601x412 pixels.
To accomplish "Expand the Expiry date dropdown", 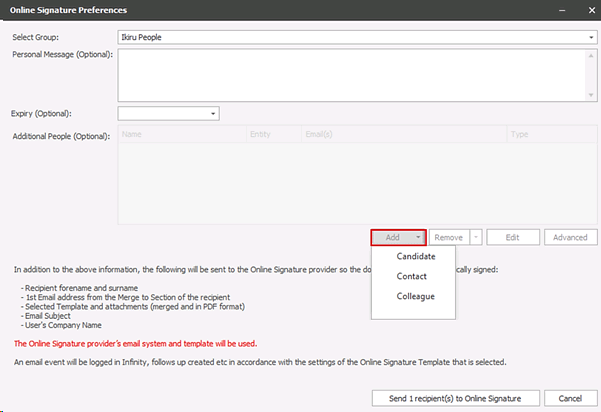I will 213,114.
